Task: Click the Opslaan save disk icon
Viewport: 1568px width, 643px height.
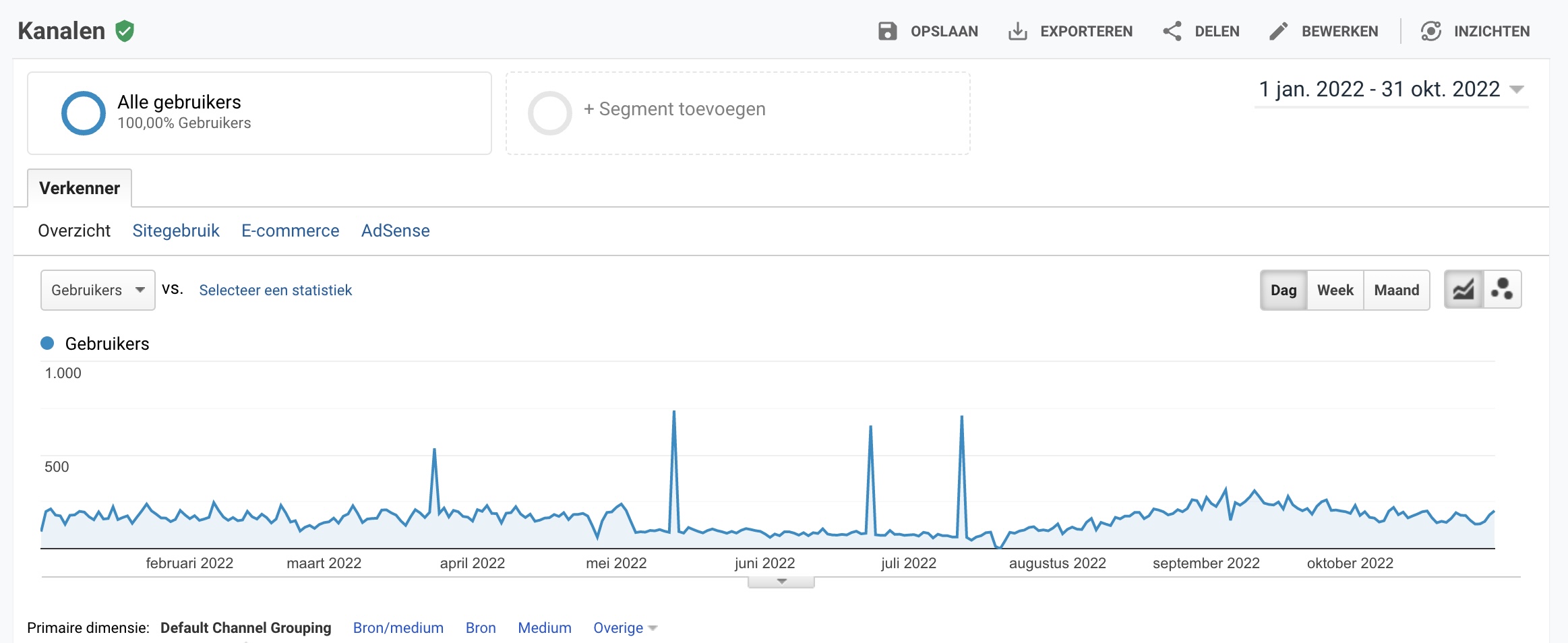Action: click(x=887, y=31)
